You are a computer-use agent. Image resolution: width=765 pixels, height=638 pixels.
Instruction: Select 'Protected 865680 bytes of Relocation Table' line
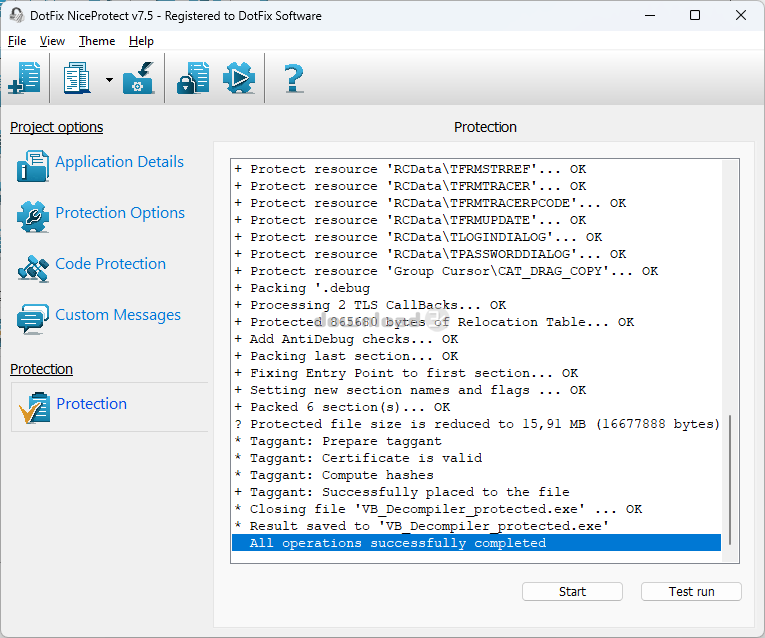[x=476, y=322]
